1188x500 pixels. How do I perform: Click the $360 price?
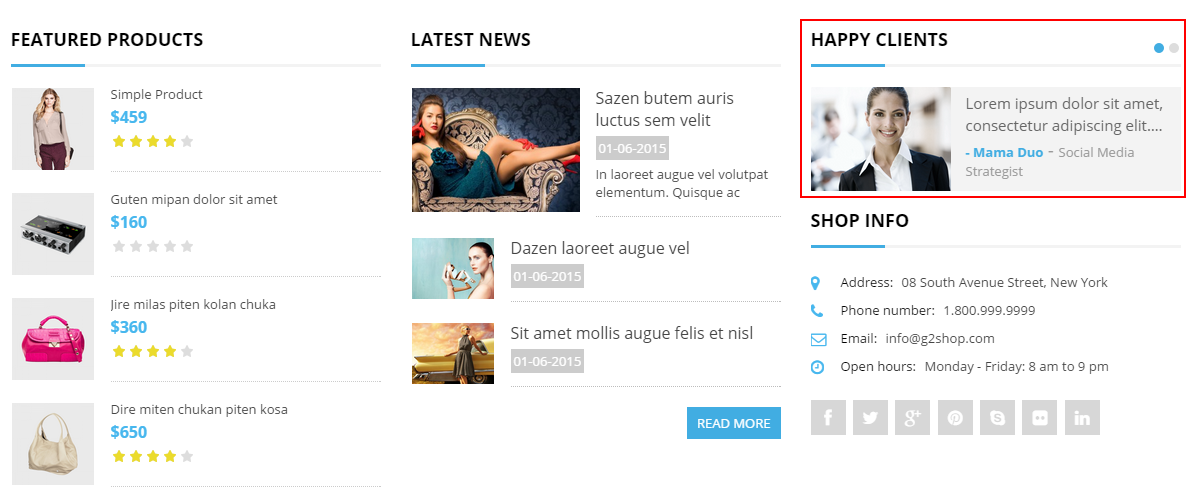coord(129,327)
